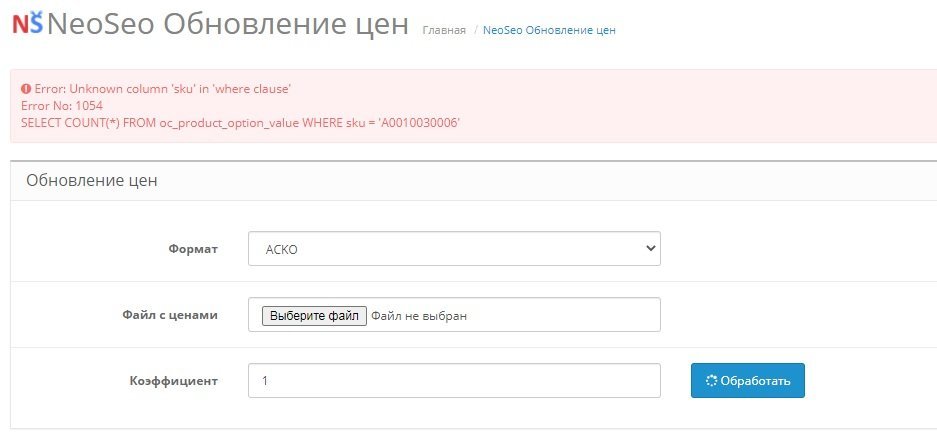Click the NeoSeo Обновление цен page title
Screen dimensions: 937x435
click(x=228, y=24)
